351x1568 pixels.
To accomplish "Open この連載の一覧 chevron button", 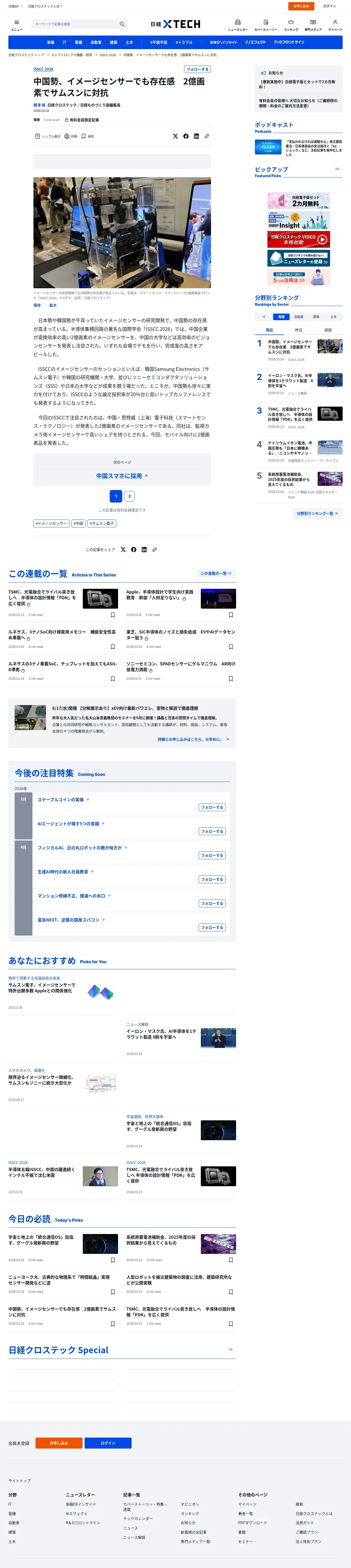I will point(216,573).
